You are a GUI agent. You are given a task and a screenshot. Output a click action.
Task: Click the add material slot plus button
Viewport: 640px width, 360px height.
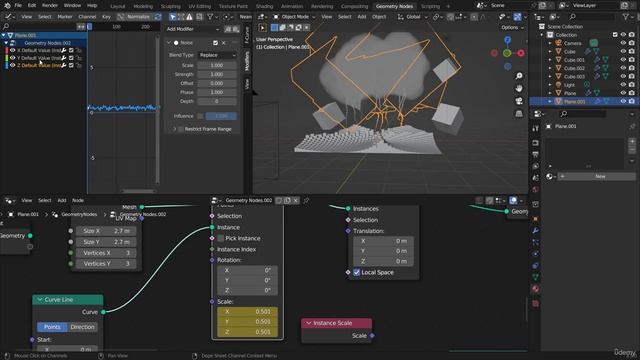pyautogui.click(x=632, y=142)
